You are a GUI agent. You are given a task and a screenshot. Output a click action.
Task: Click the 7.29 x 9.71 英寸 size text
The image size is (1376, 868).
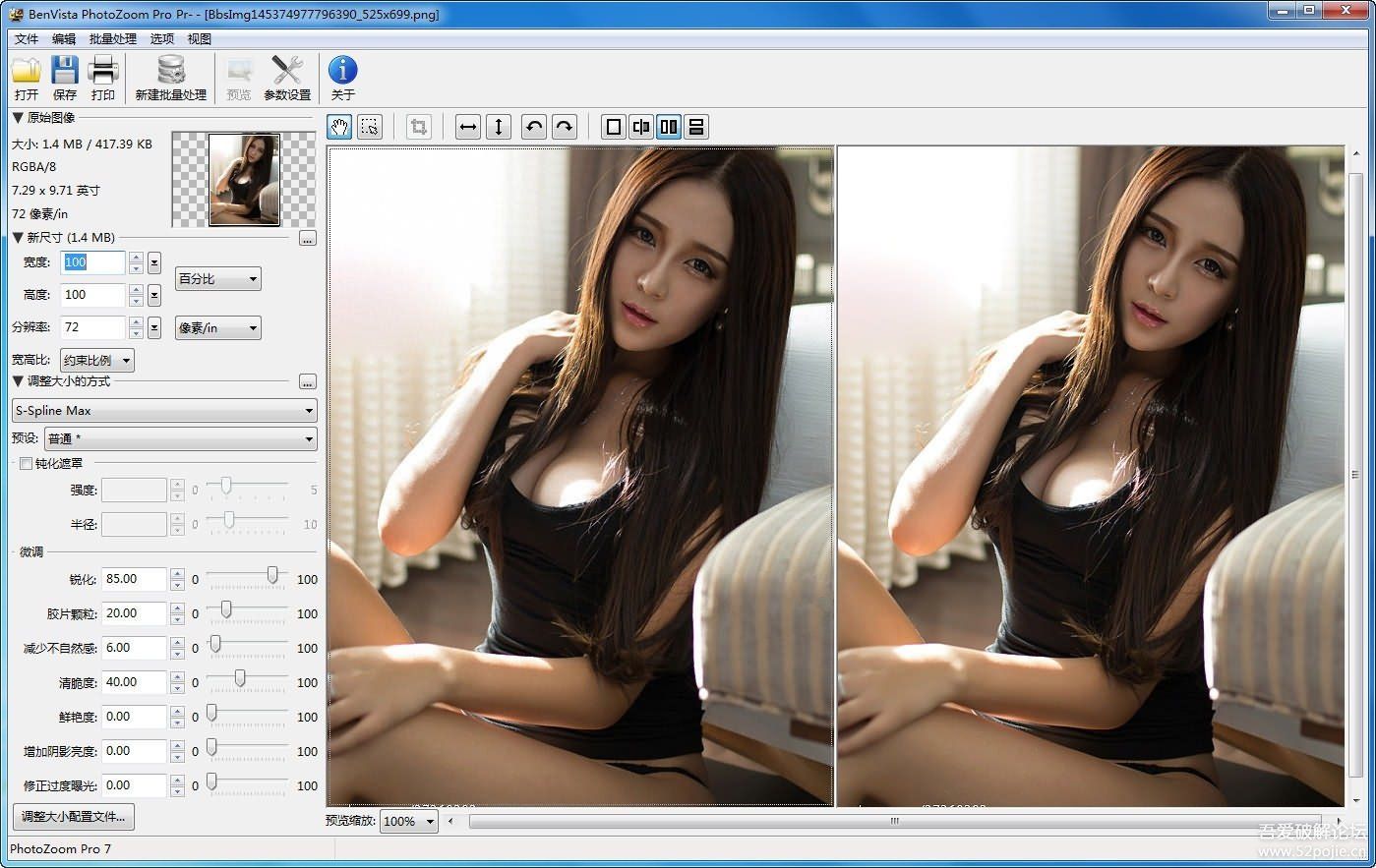click(x=56, y=191)
